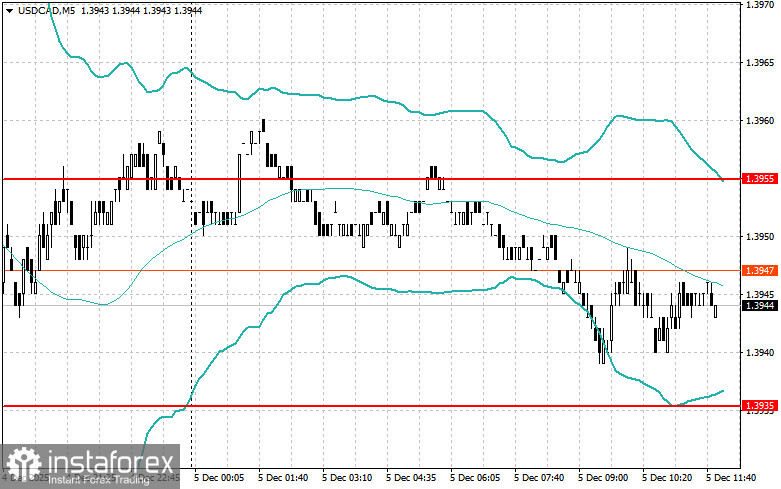Click the 5 Dec 01:40 time label
This screenshot has width=781, height=489.
pyautogui.click(x=283, y=478)
